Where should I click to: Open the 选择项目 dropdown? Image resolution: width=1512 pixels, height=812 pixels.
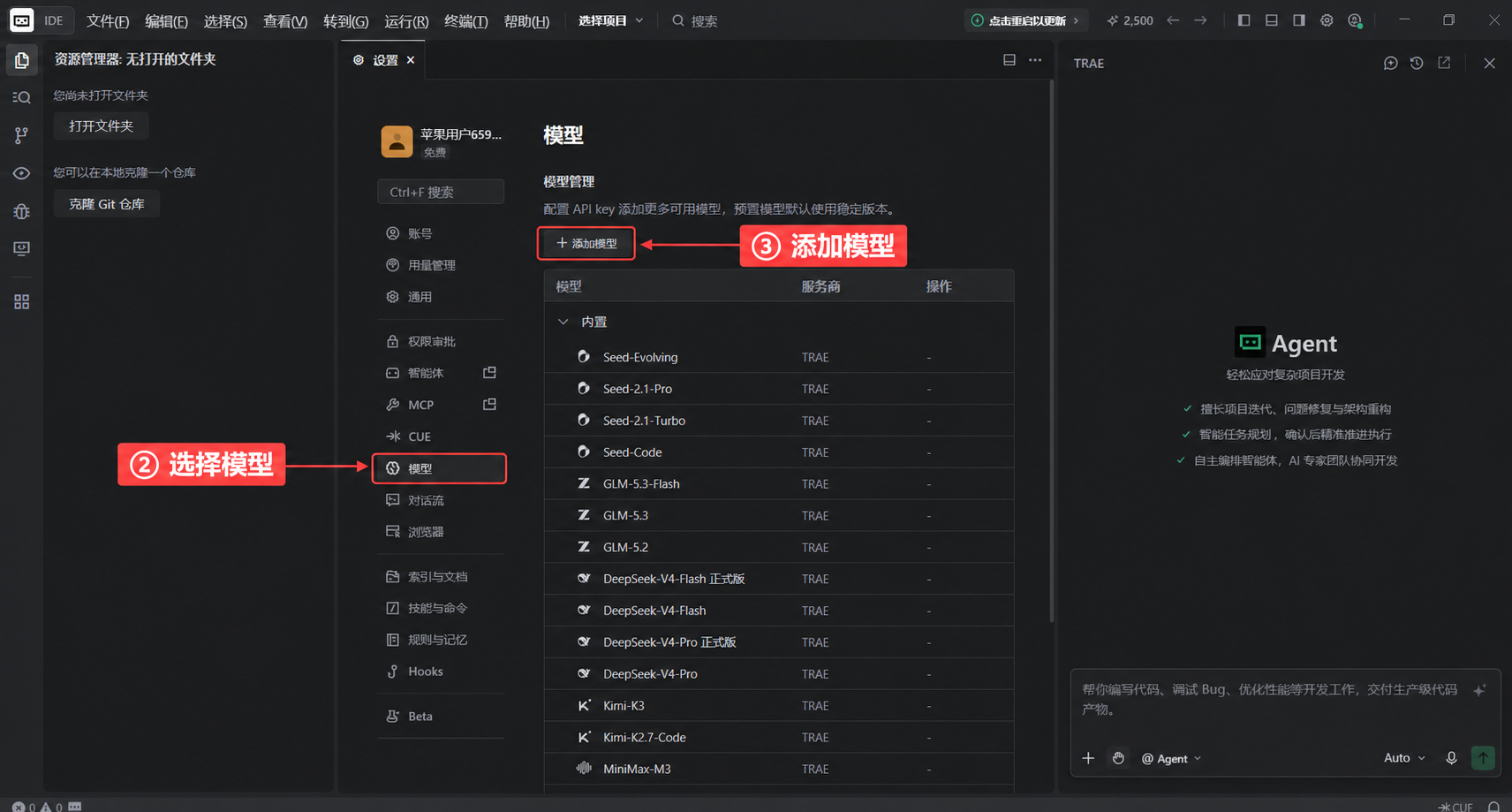coord(610,20)
